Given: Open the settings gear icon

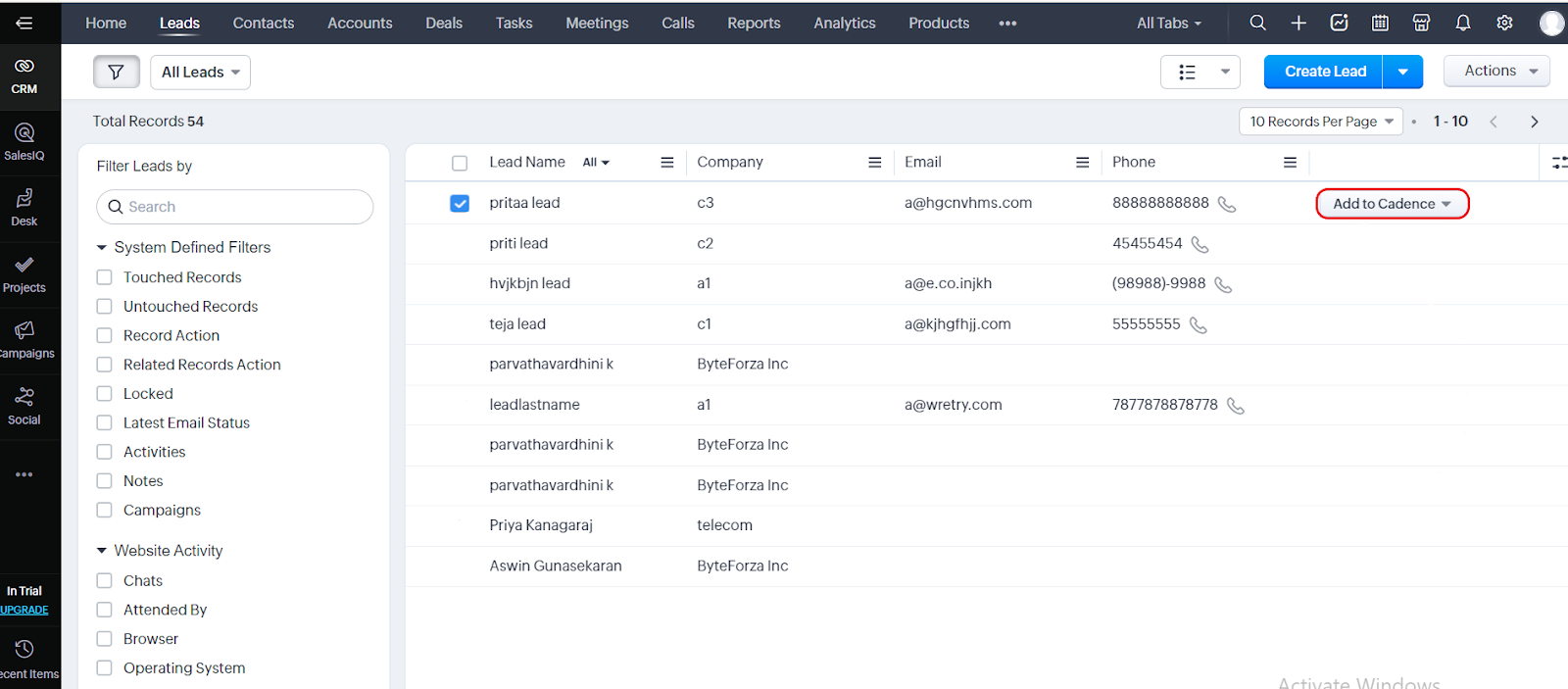Looking at the screenshot, I should pos(1504,23).
